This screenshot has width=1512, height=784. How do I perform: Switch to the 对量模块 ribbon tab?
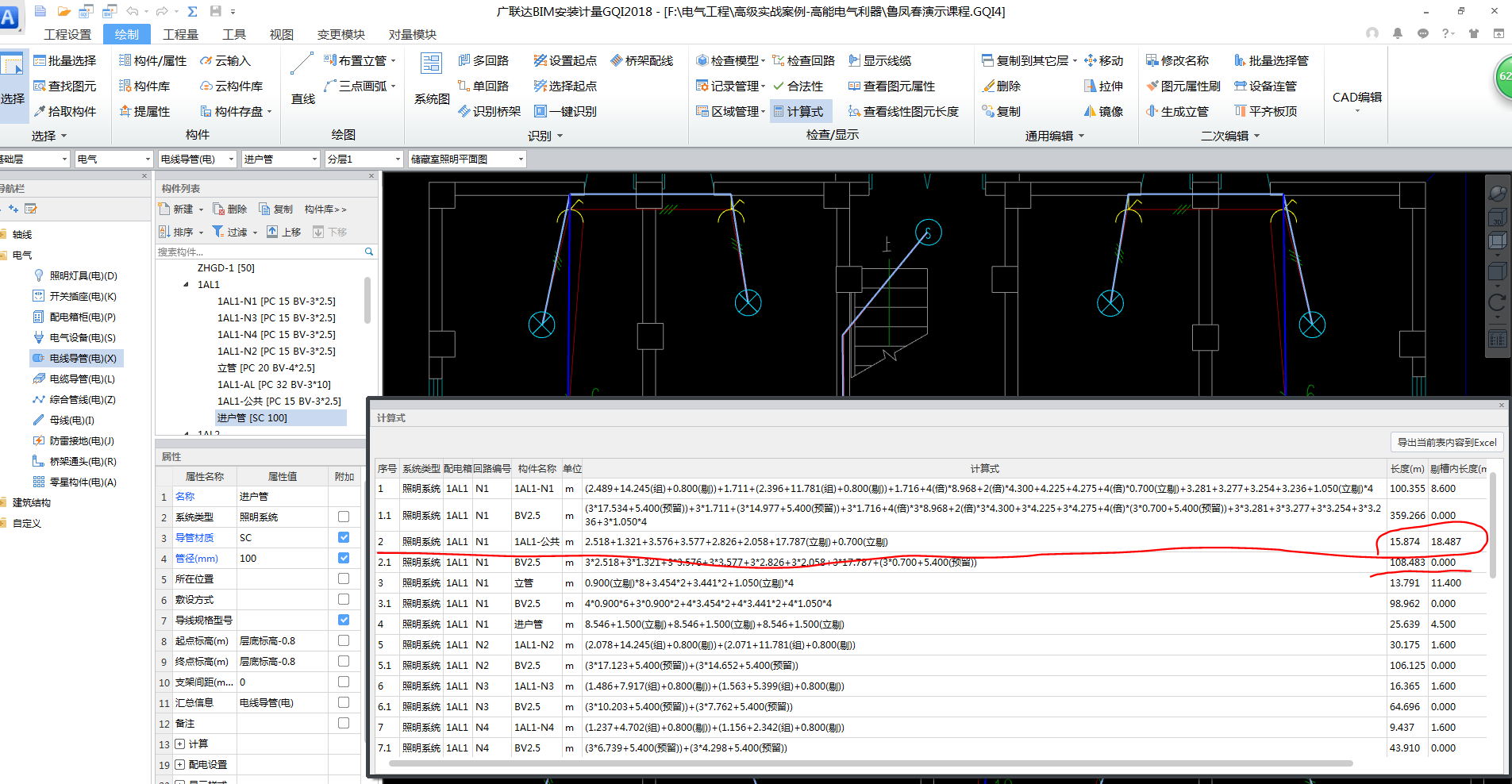tap(413, 34)
